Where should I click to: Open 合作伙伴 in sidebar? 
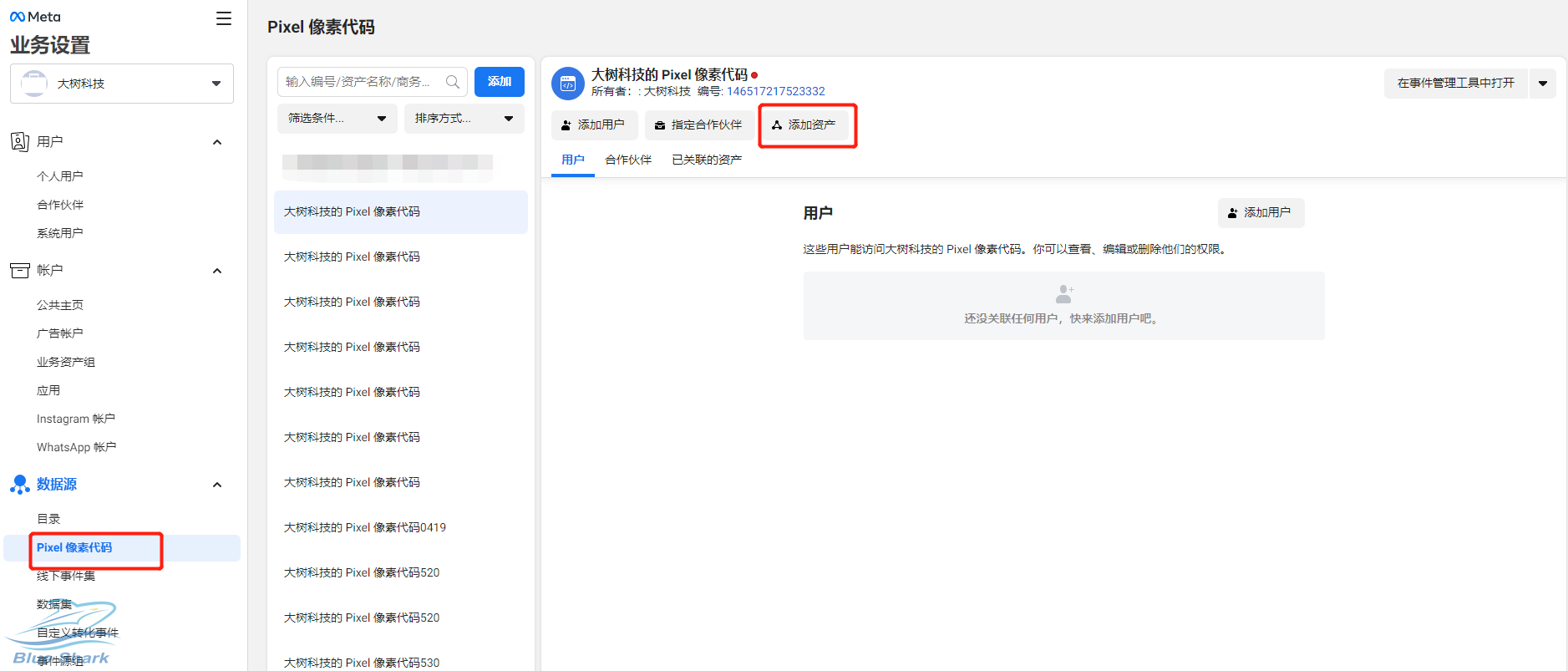[60, 205]
